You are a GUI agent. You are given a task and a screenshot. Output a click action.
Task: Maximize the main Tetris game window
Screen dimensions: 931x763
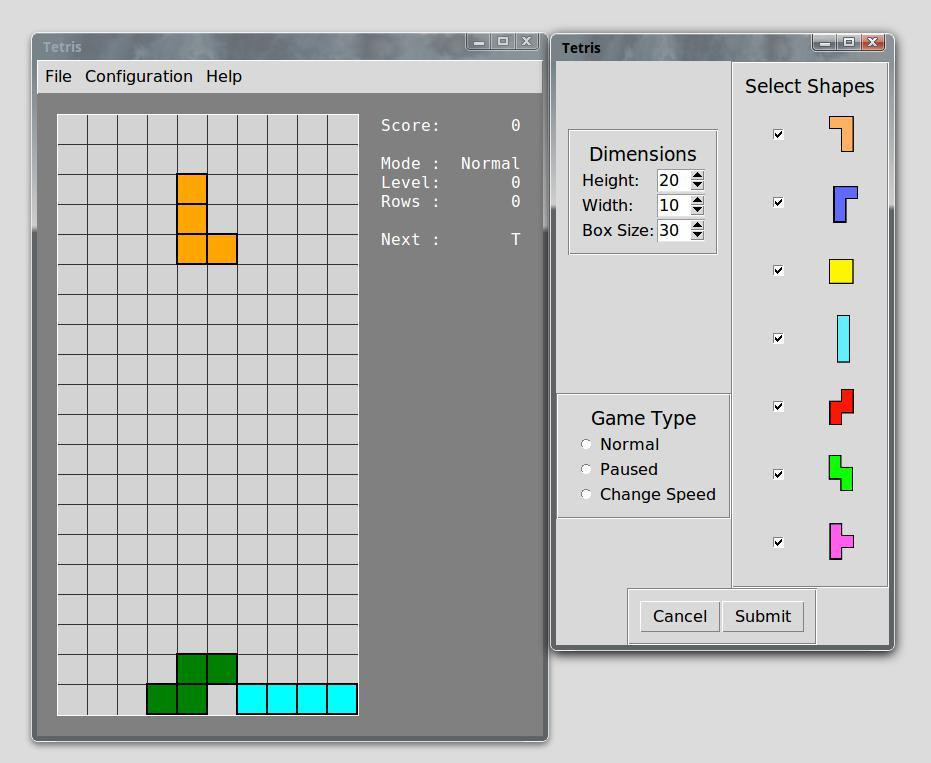coord(503,42)
